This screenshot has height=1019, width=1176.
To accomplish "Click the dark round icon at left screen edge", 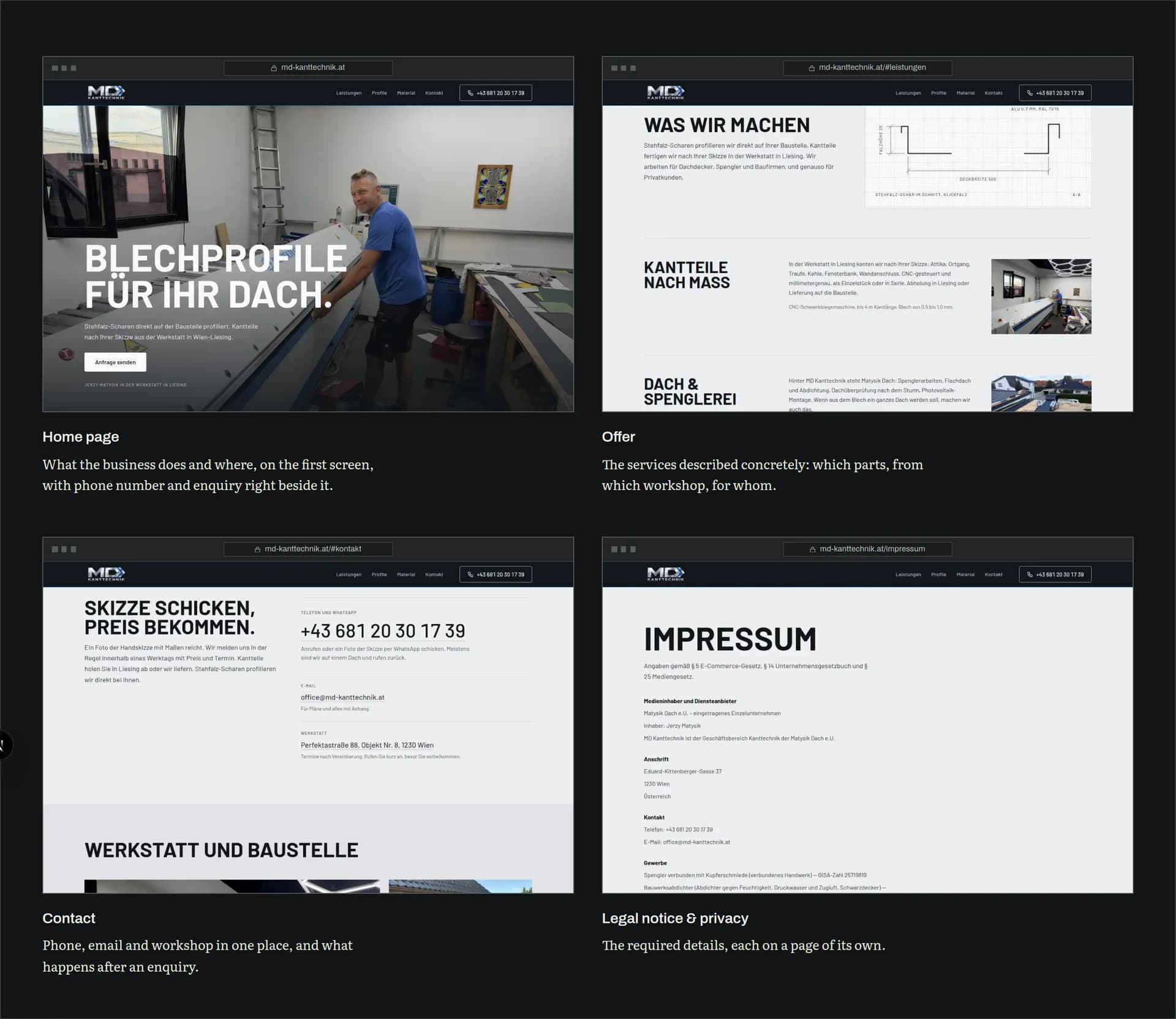I will click(4, 745).
